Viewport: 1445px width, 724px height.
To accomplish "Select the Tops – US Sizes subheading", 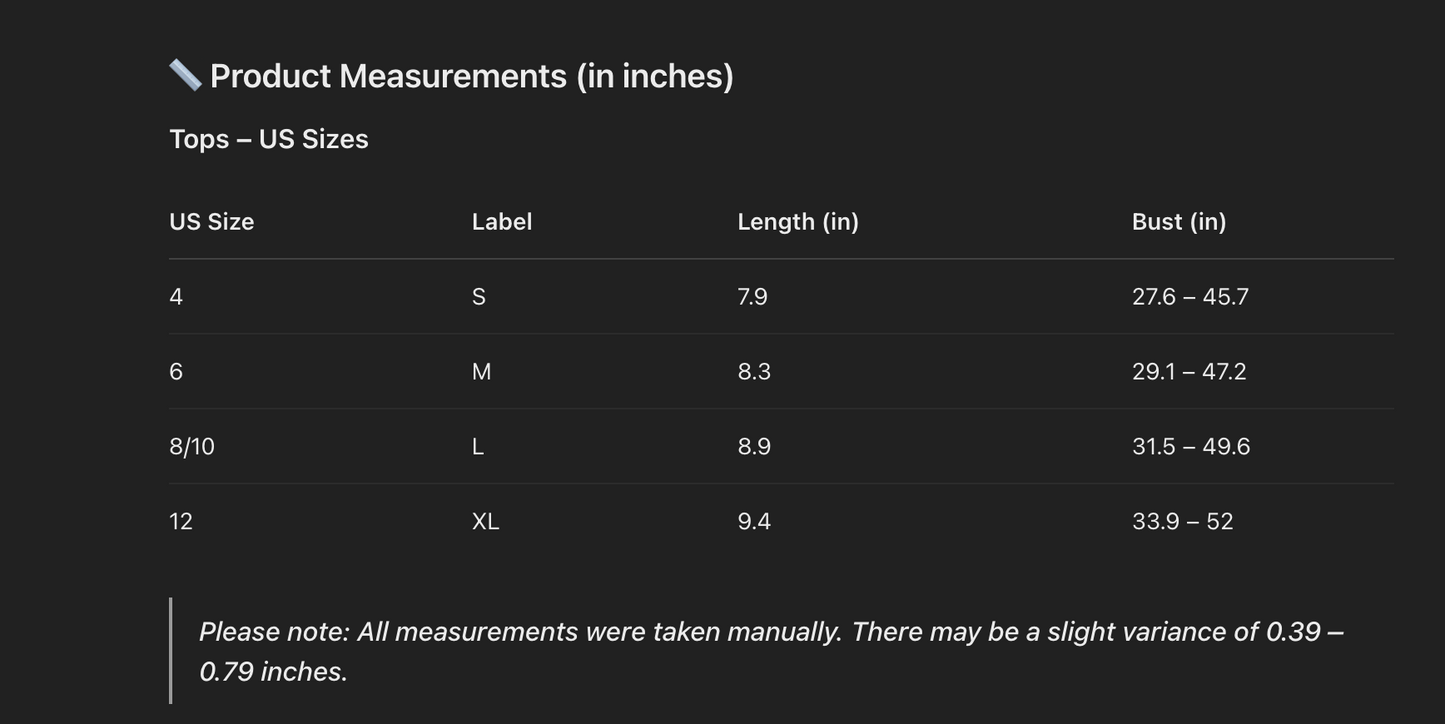I will coord(269,139).
